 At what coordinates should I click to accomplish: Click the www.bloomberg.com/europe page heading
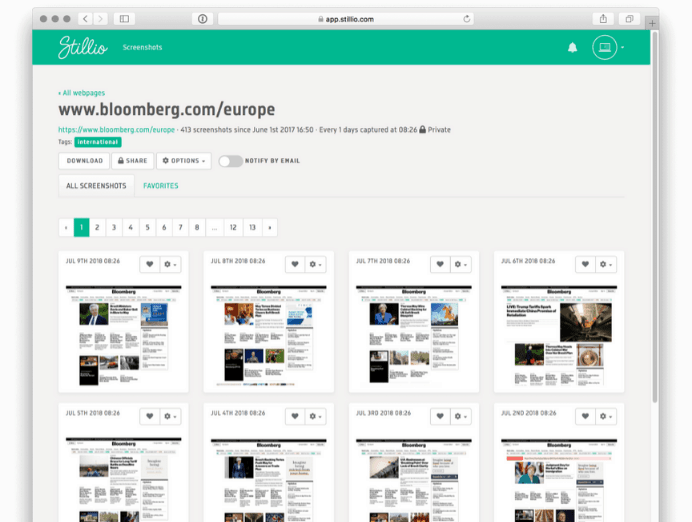click(x=167, y=109)
